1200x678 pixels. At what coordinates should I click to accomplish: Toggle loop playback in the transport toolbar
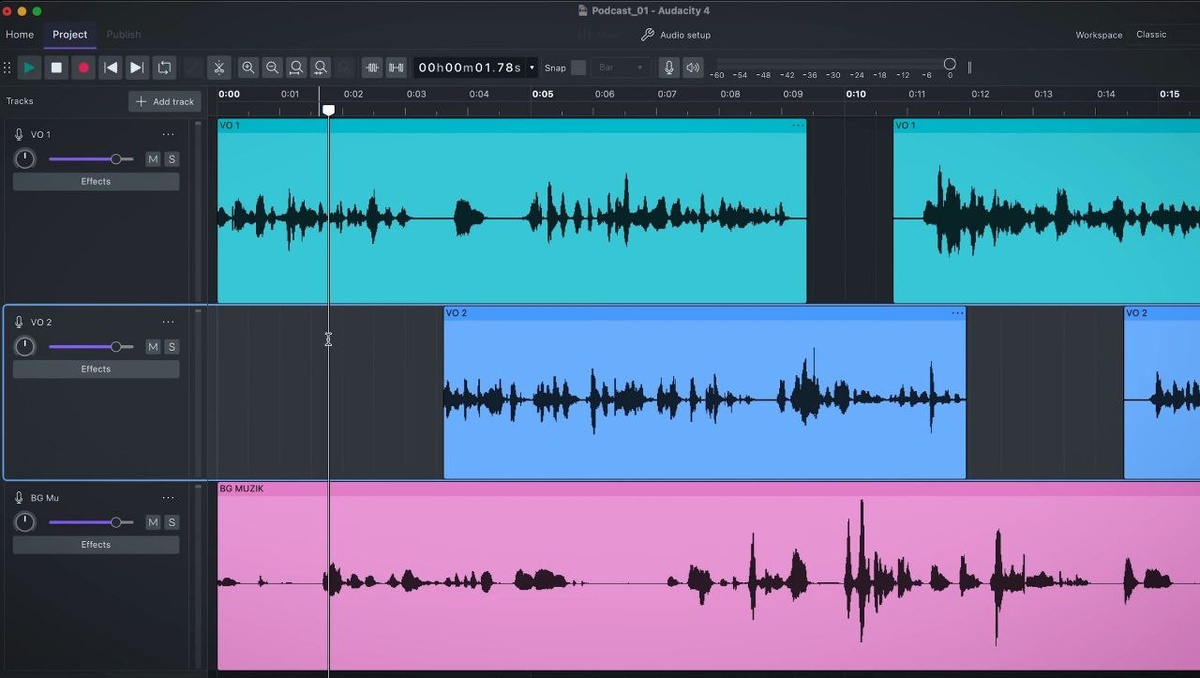click(165, 68)
